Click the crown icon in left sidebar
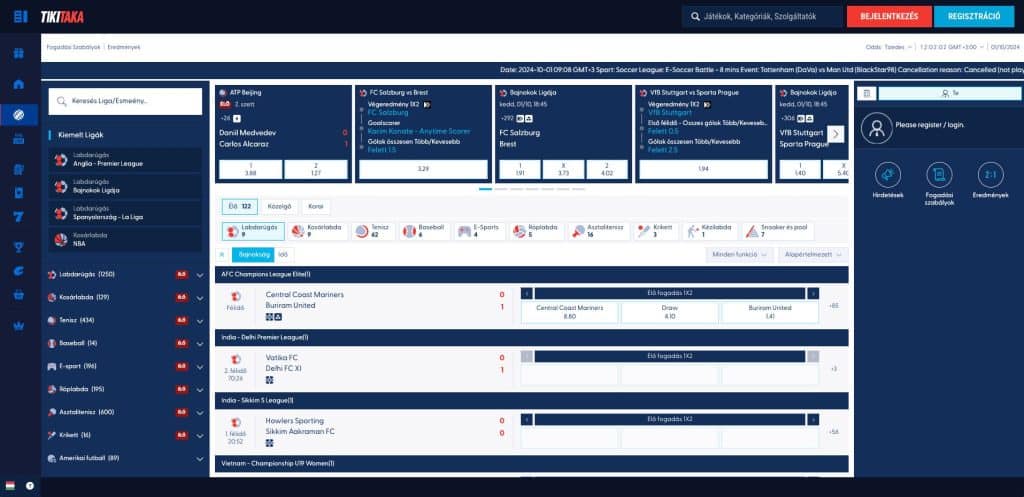This screenshot has height=497, width=1024. (x=18, y=325)
